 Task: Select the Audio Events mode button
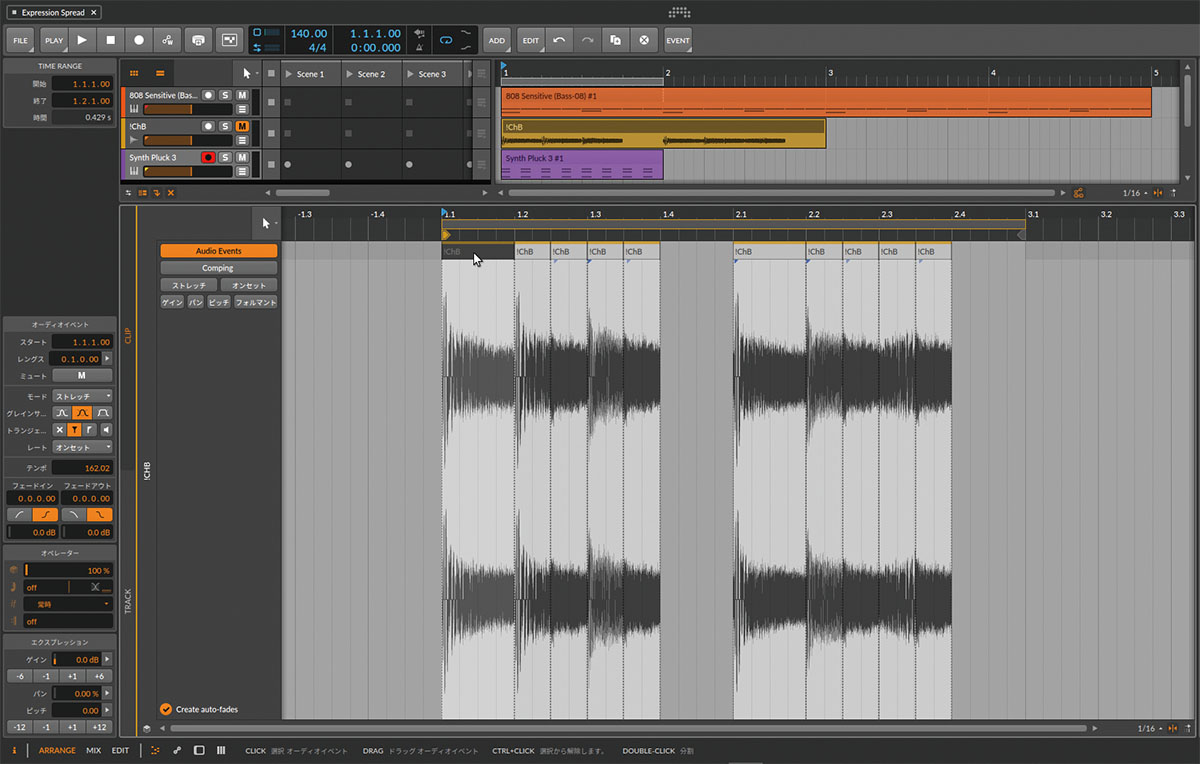point(218,251)
